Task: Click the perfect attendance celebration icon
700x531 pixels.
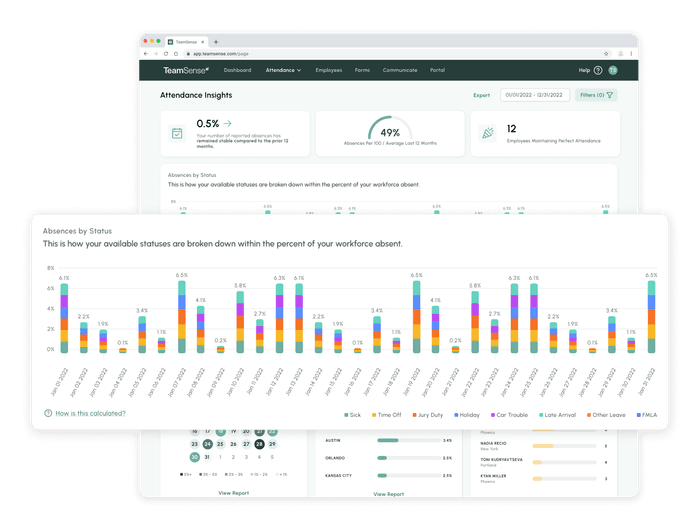Action: (487, 132)
